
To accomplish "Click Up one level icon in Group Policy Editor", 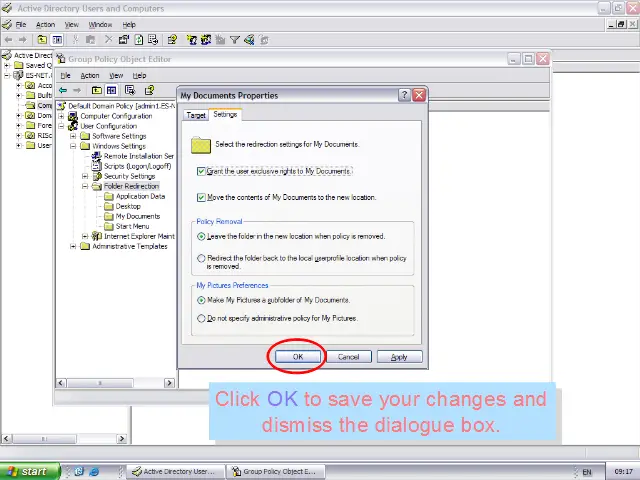I will coord(97,90).
